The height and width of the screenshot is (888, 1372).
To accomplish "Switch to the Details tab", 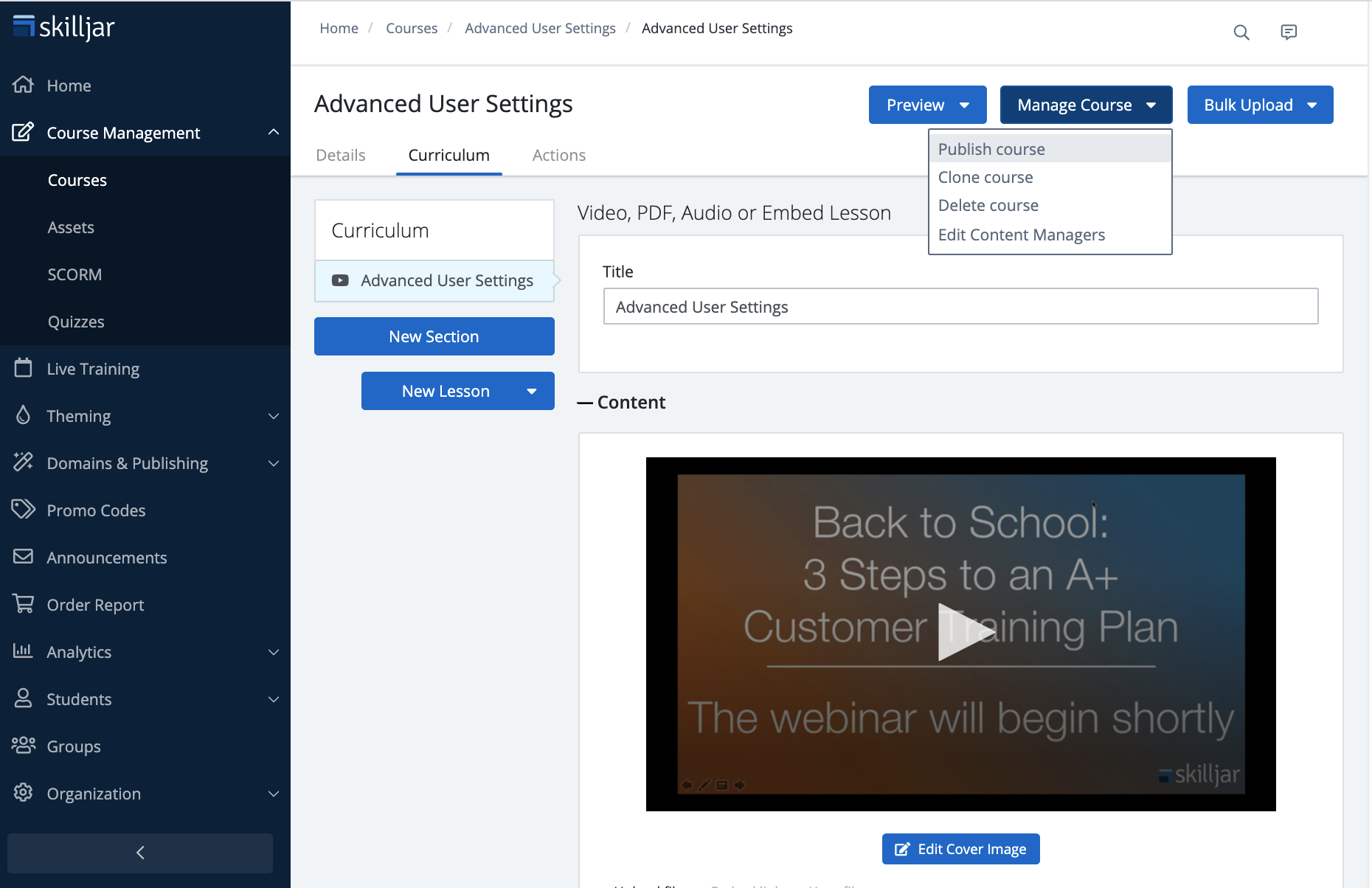I will [340, 156].
